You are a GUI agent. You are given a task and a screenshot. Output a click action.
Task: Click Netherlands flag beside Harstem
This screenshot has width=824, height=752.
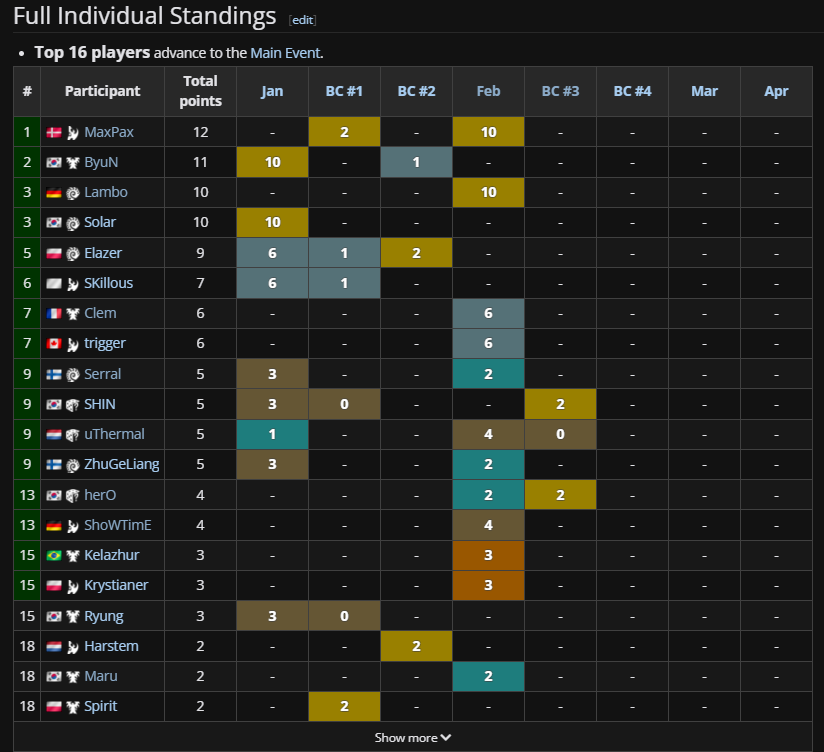54,646
